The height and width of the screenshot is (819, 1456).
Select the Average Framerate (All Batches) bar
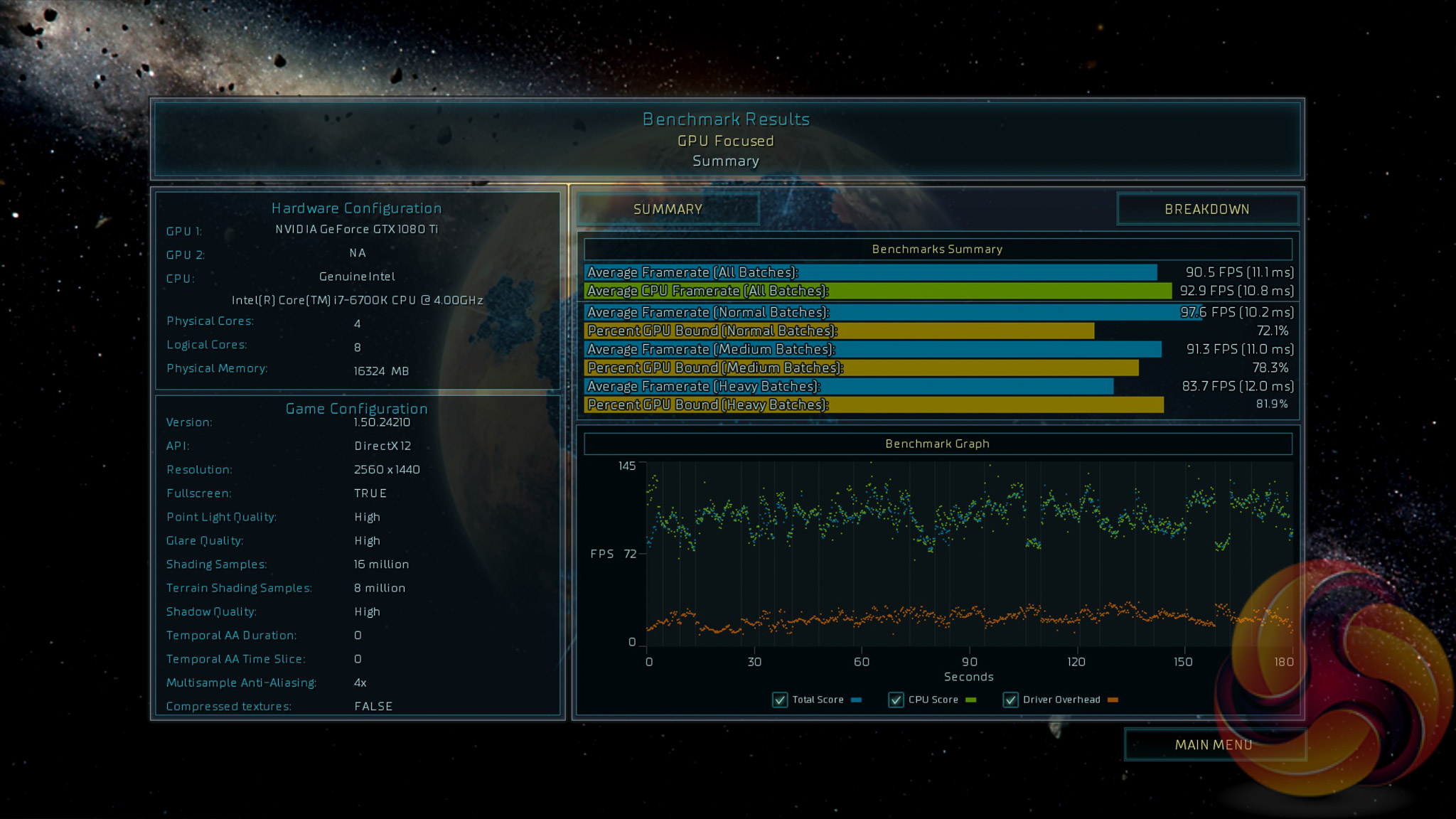870,272
